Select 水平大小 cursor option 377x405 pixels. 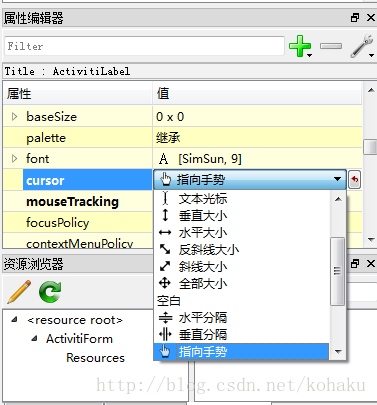point(242,233)
